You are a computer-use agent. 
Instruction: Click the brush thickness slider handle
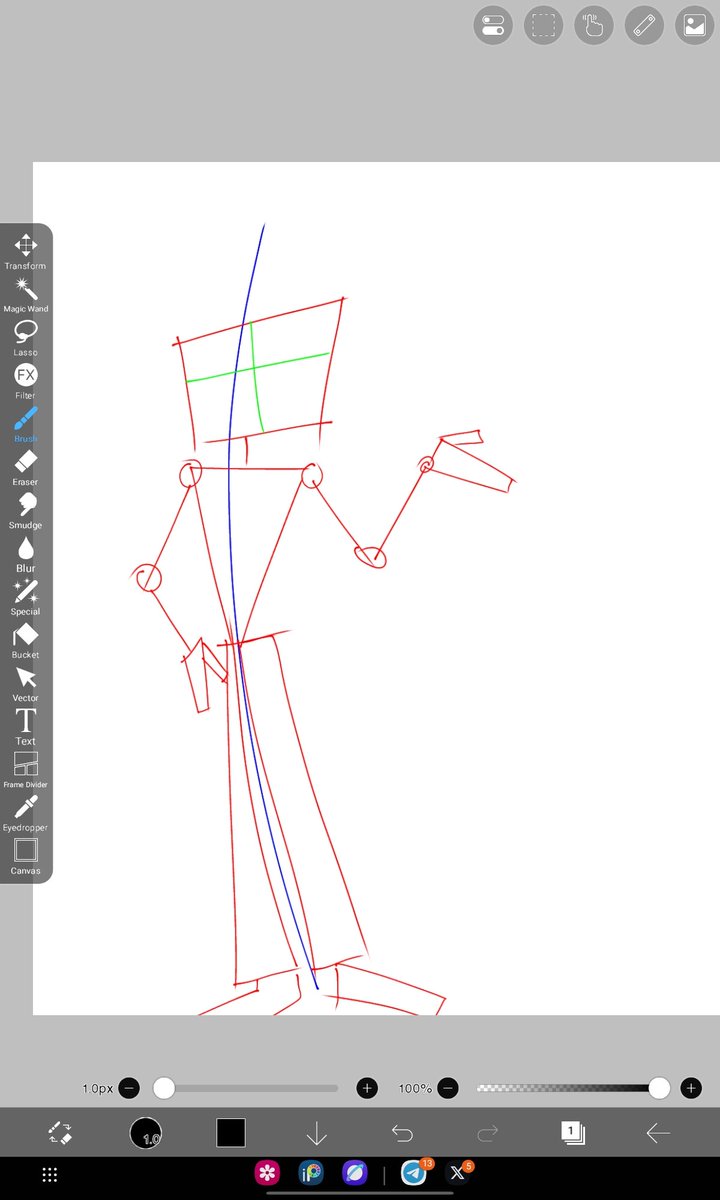[x=163, y=1088]
